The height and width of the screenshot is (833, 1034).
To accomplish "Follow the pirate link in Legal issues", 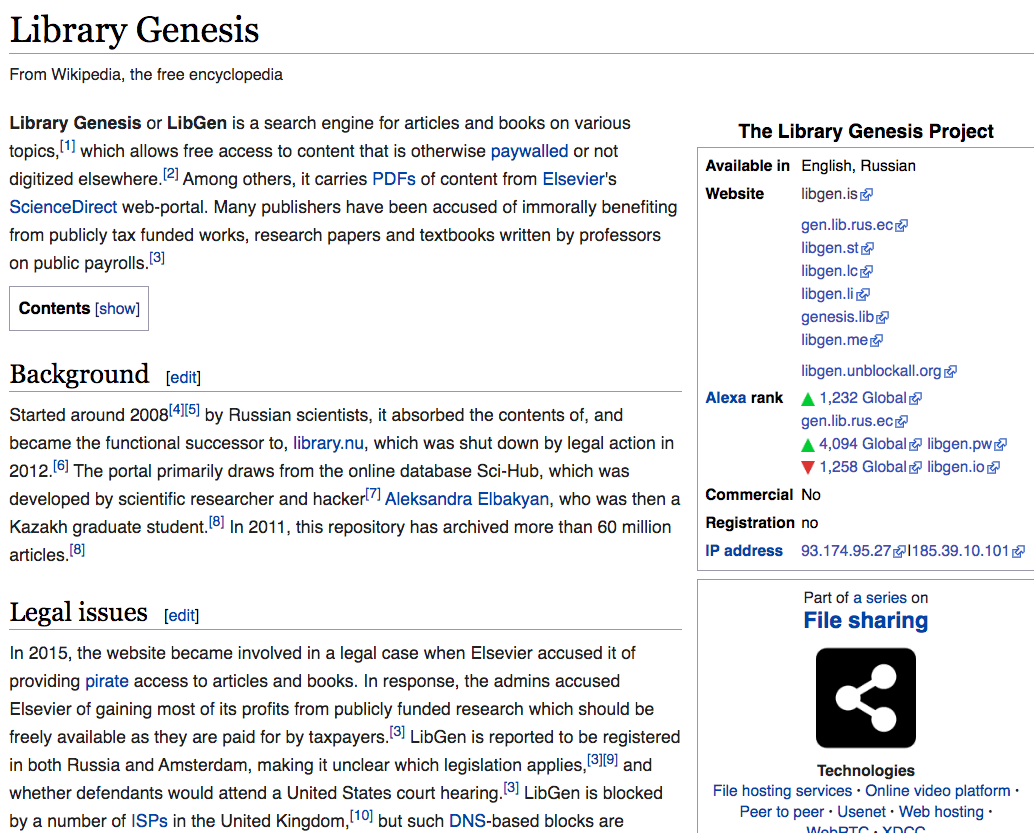I will tap(107, 681).
